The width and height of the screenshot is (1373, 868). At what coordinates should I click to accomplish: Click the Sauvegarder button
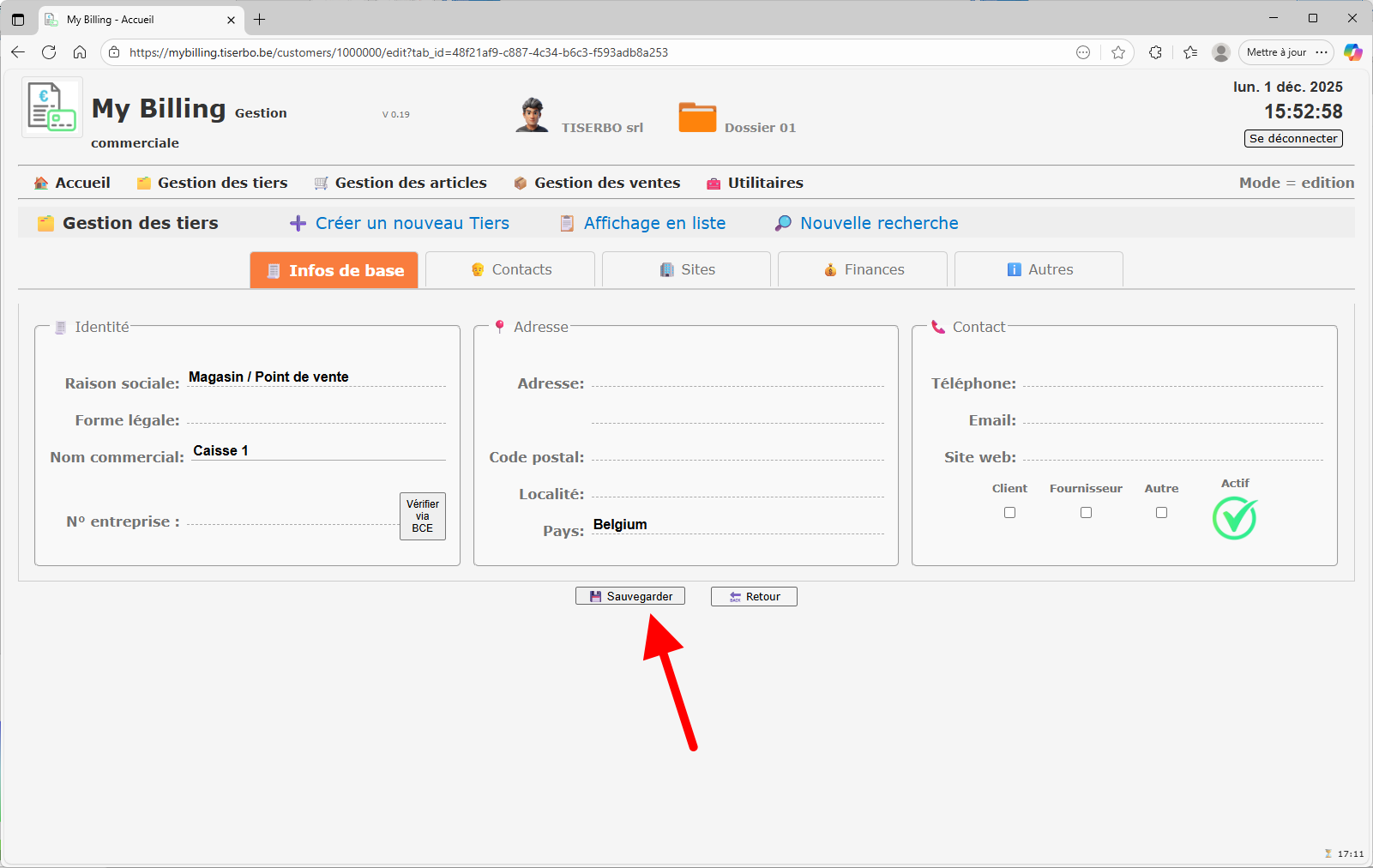click(630, 596)
